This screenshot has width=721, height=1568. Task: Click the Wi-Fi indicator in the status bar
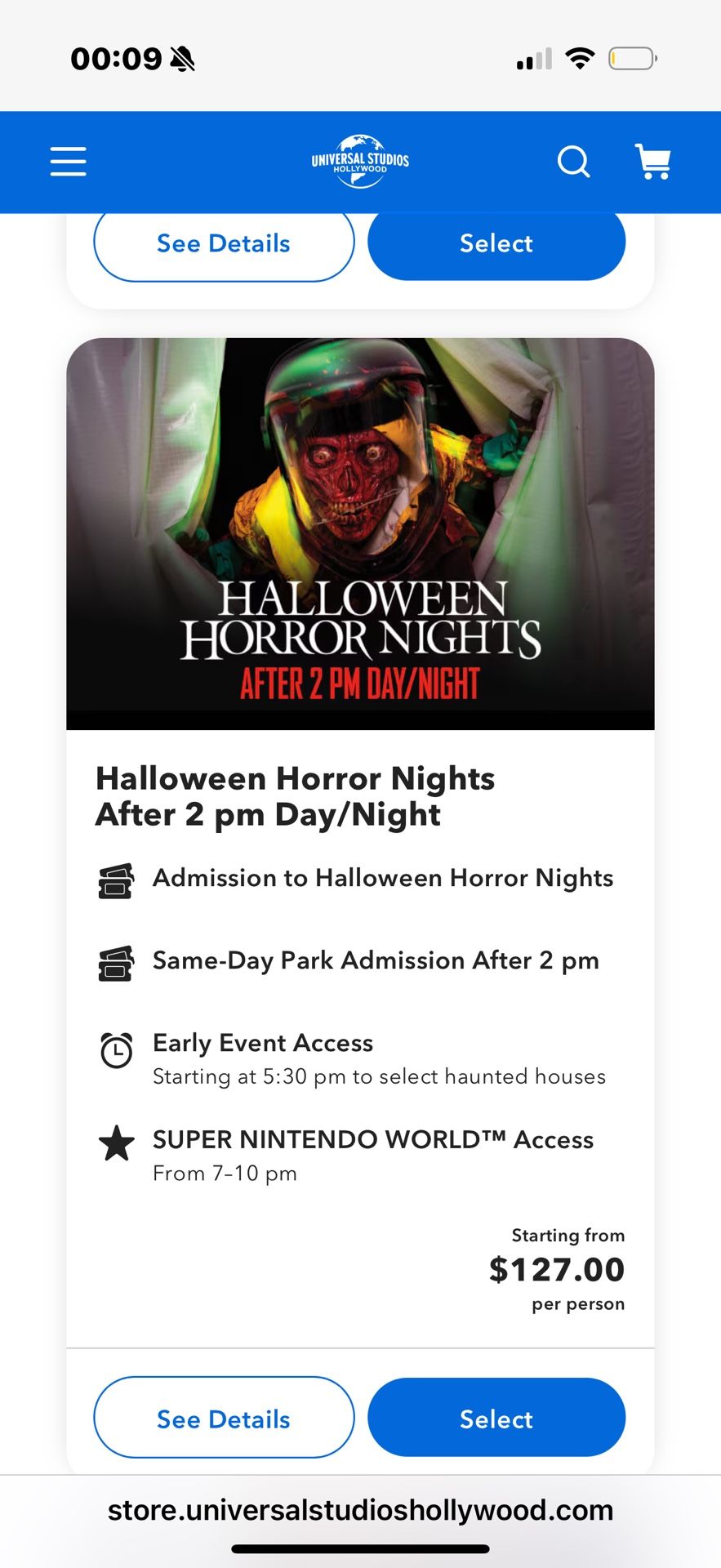[x=580, y=57]
